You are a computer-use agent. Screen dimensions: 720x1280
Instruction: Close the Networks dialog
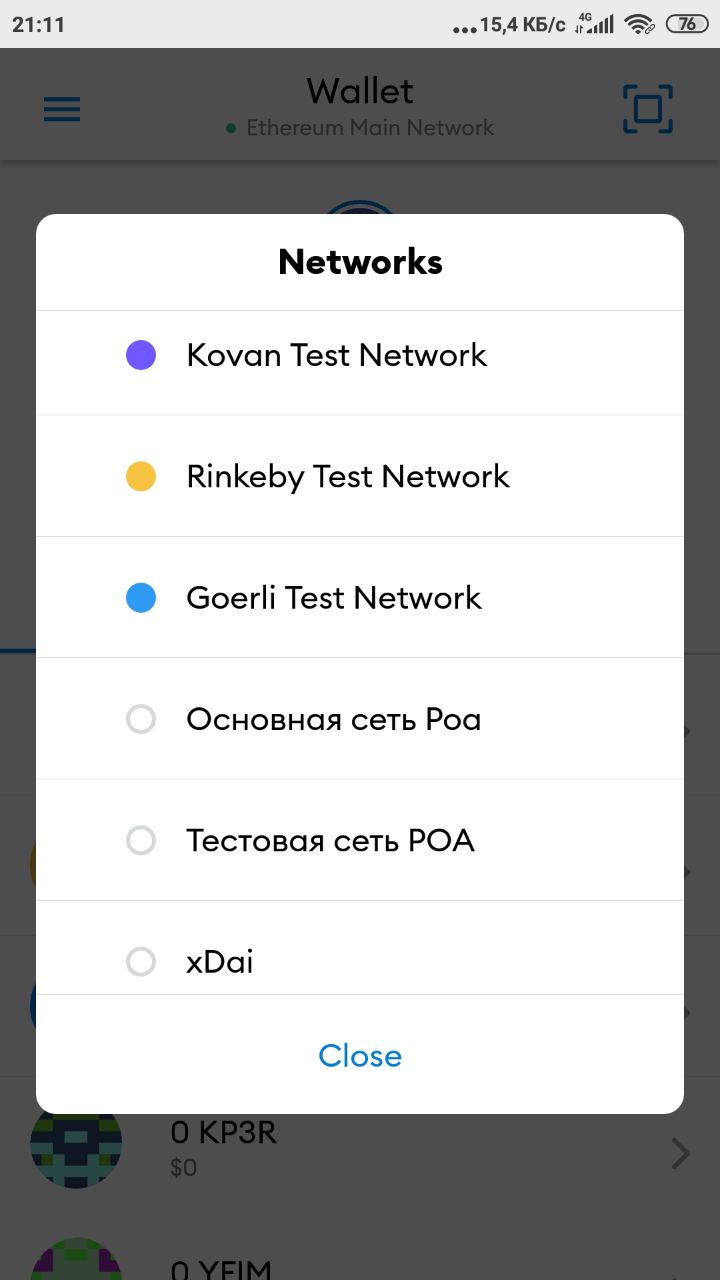[360, 1056]
